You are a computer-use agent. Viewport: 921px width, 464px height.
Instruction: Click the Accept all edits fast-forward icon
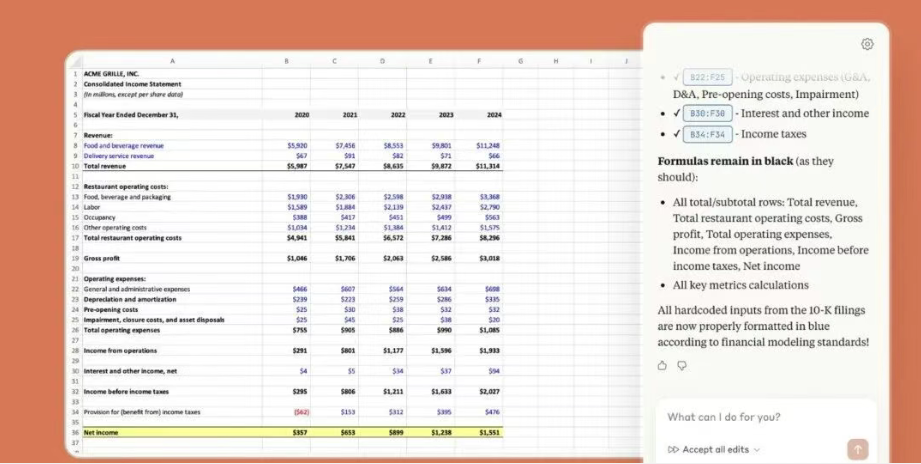(673, 449)
